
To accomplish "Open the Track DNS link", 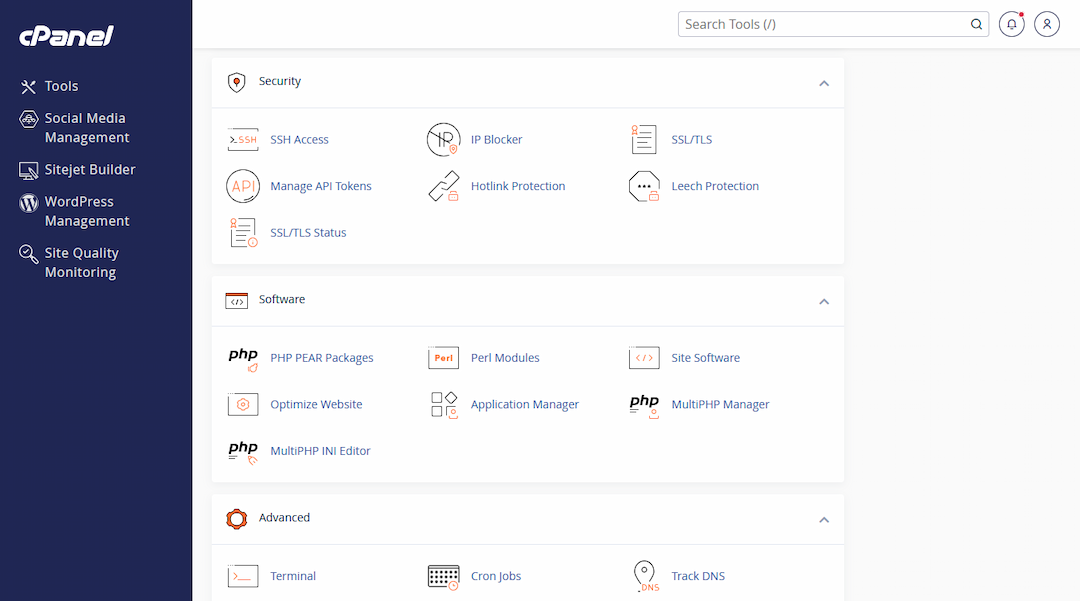I will pyautogui.click(x=698, y=576).
